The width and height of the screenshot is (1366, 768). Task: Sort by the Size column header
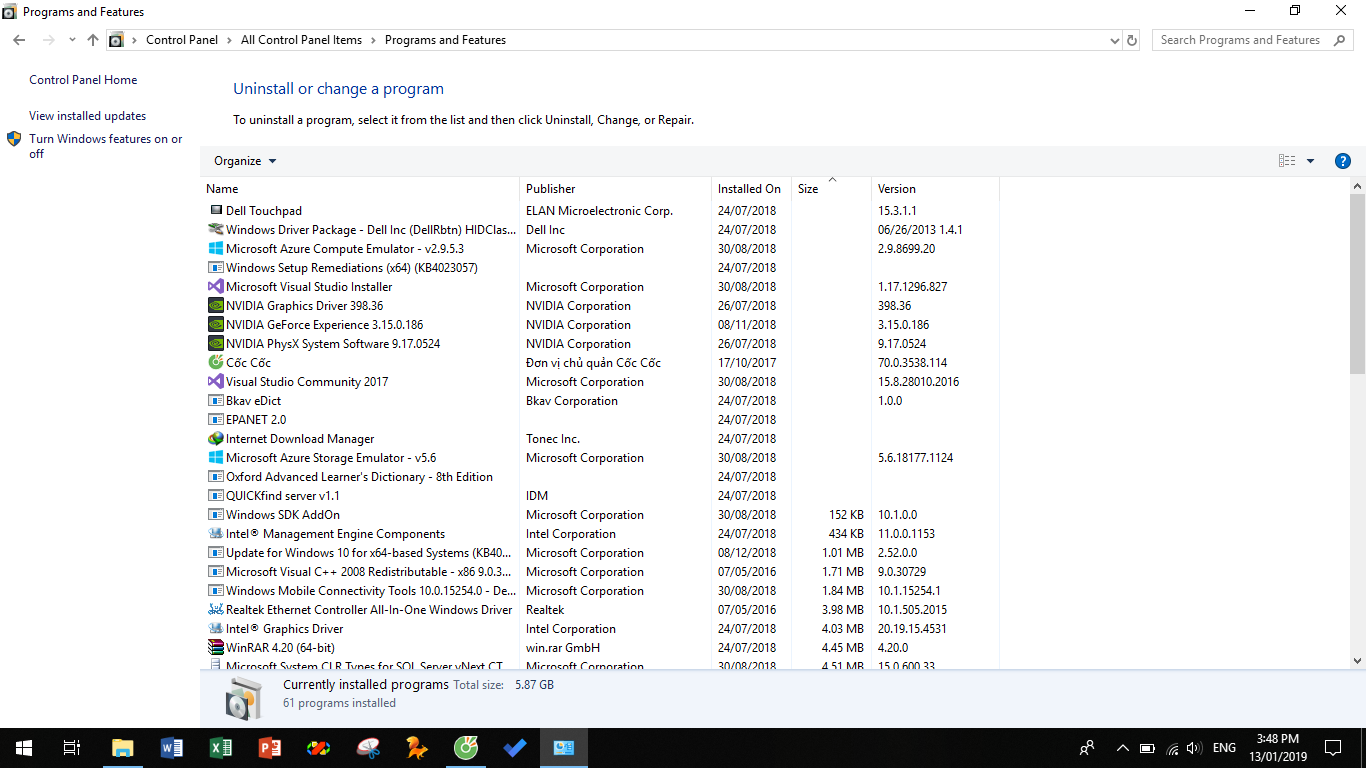(831, 189)
